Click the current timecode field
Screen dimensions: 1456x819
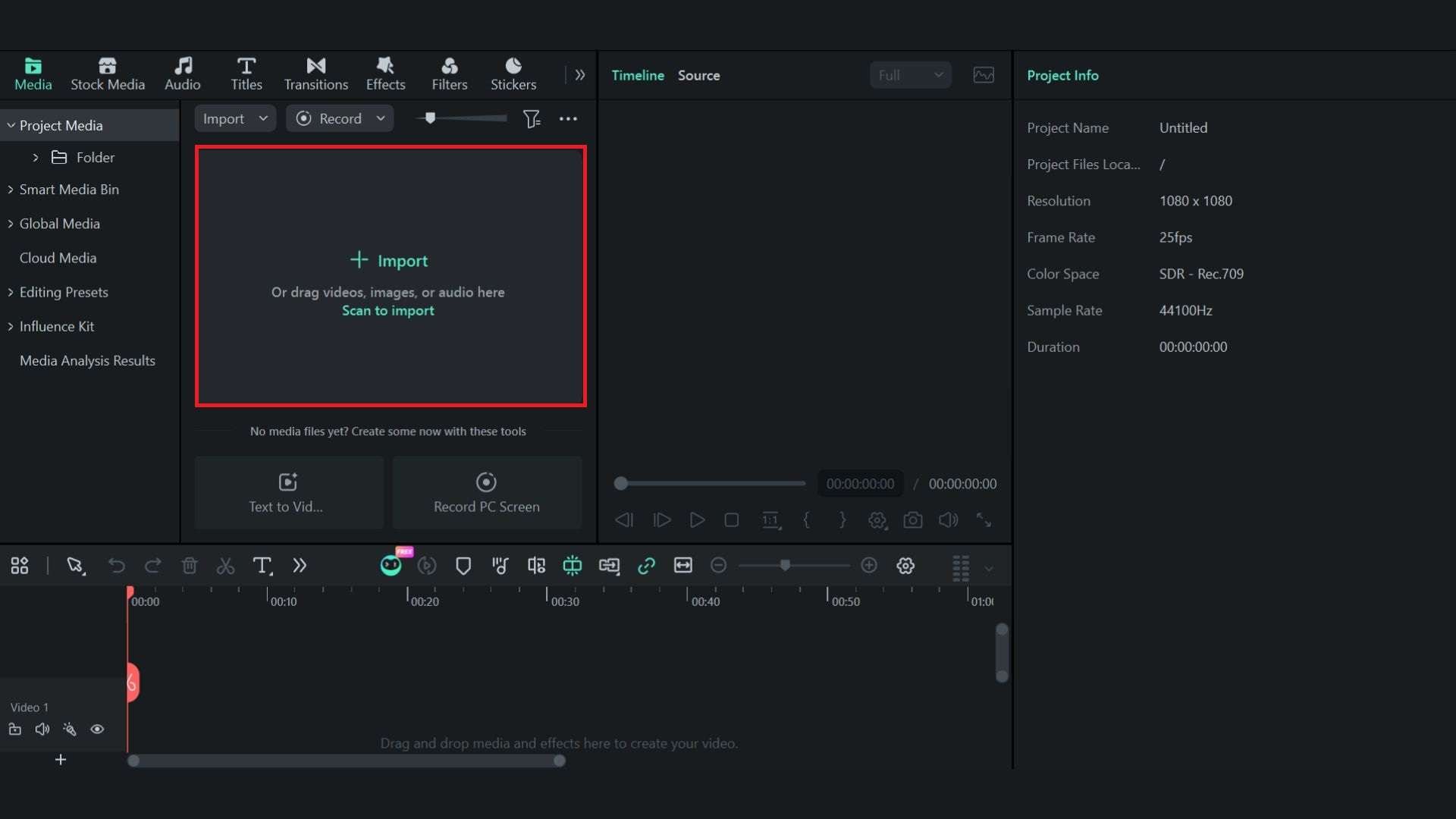860,484
